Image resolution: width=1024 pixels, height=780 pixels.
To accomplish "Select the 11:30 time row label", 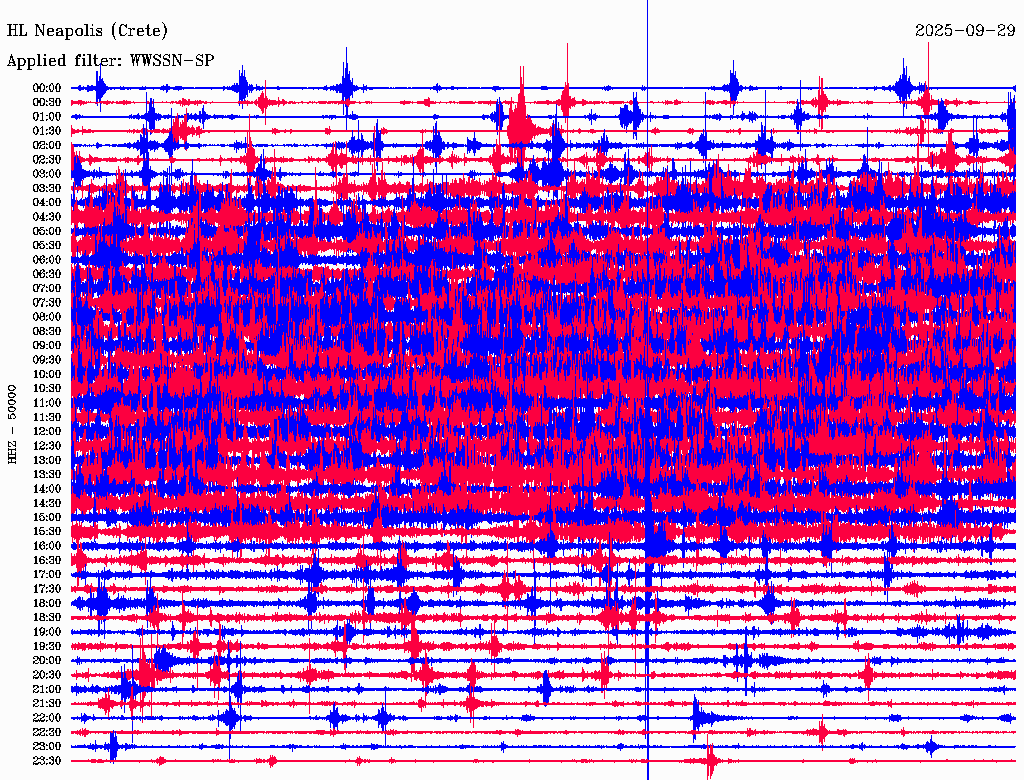I will pyautogui.click(x=47, y=417).
